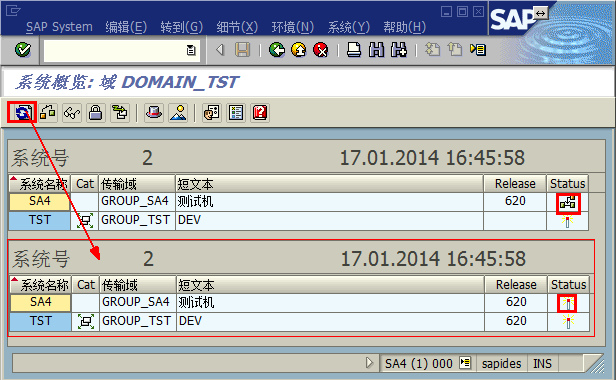Image resolution: width=616 pixels, height=380 pixels.
Task: Click the yellow Exit arrow icon
Action: [x=299, y=50]
